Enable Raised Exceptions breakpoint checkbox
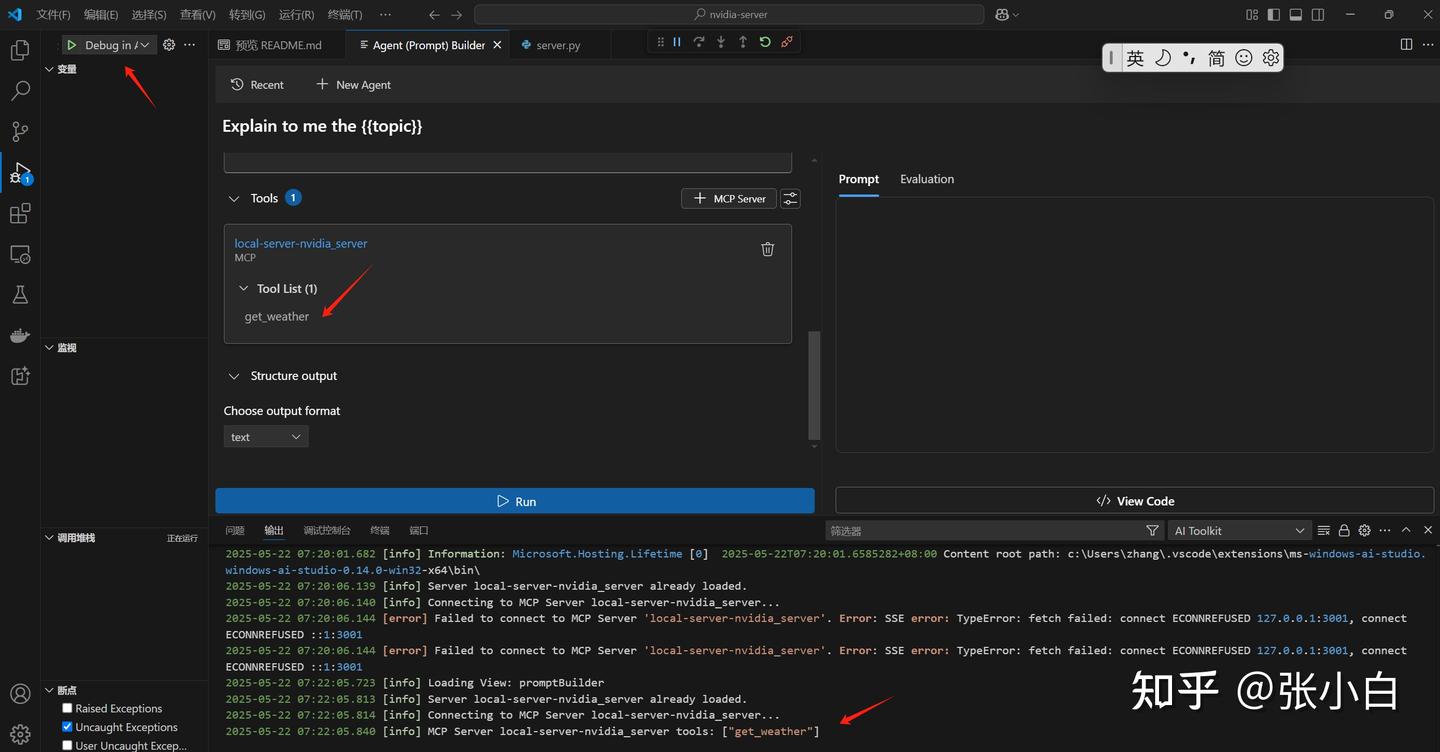Screen dimensions: 1440x752 click(68, 708)
